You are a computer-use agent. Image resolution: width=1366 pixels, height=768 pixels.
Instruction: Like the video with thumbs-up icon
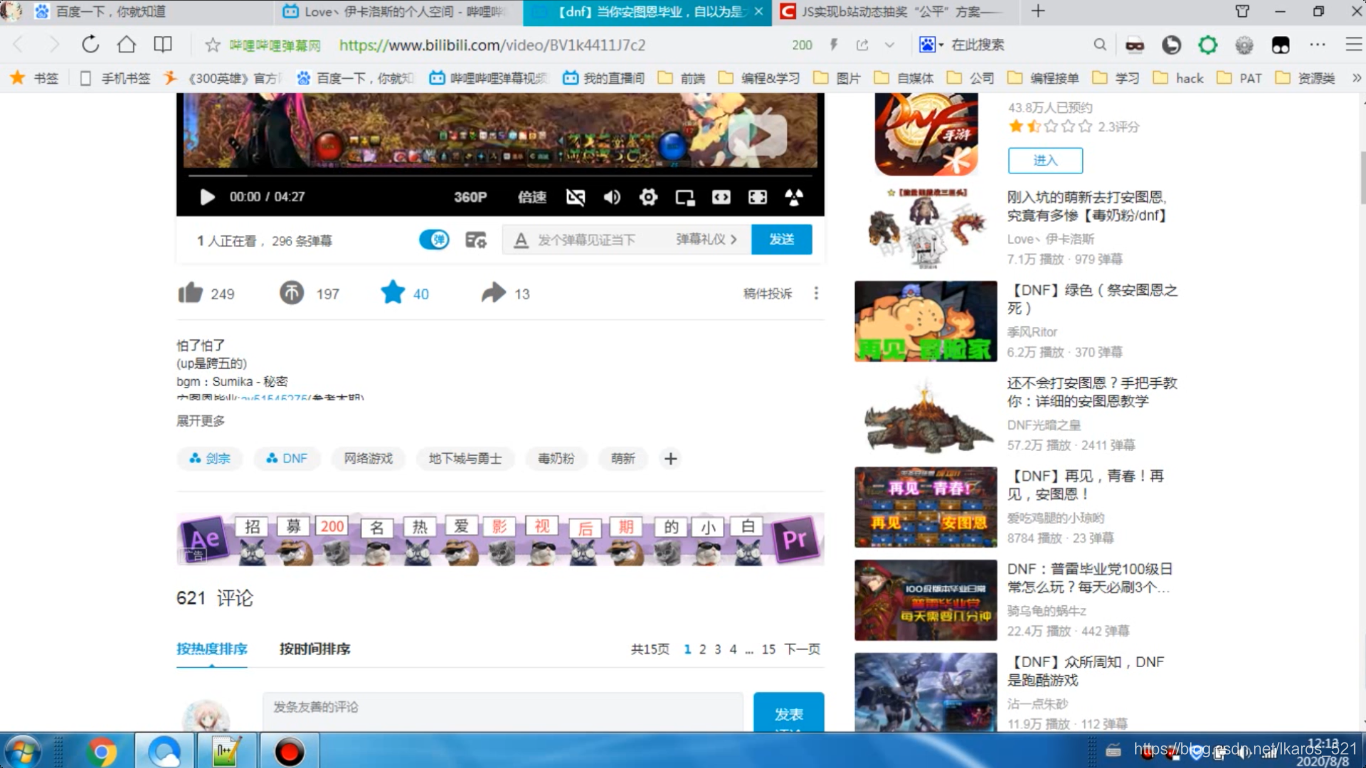(x=190, y=293)
